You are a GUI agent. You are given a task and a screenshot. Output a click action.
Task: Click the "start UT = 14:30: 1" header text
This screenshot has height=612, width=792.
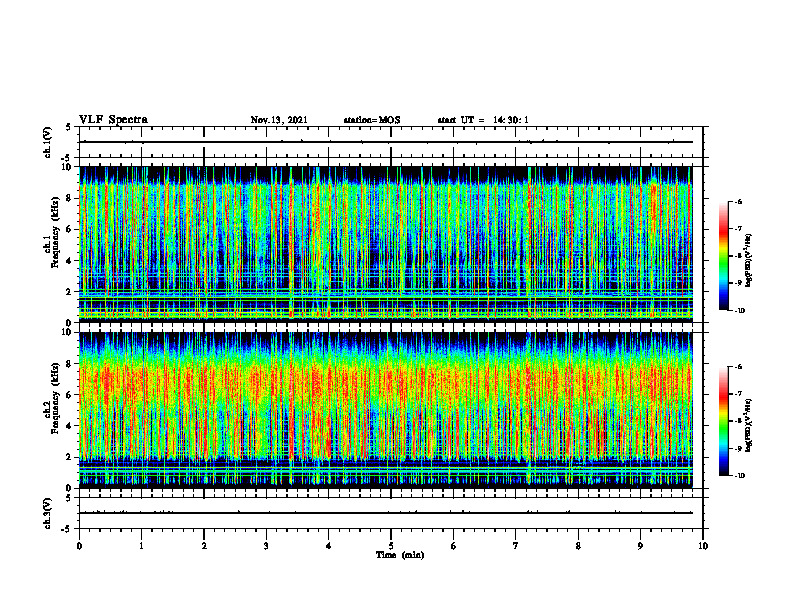click(x=483, y=120)
